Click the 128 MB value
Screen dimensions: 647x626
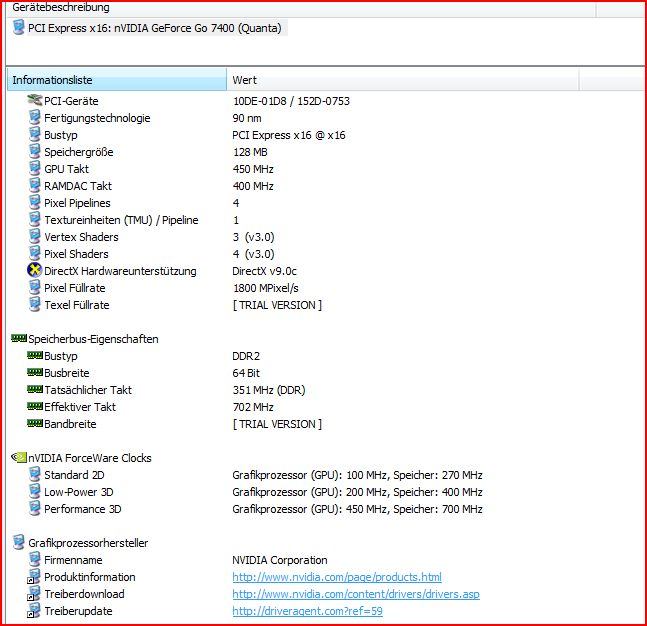[250, 152]
